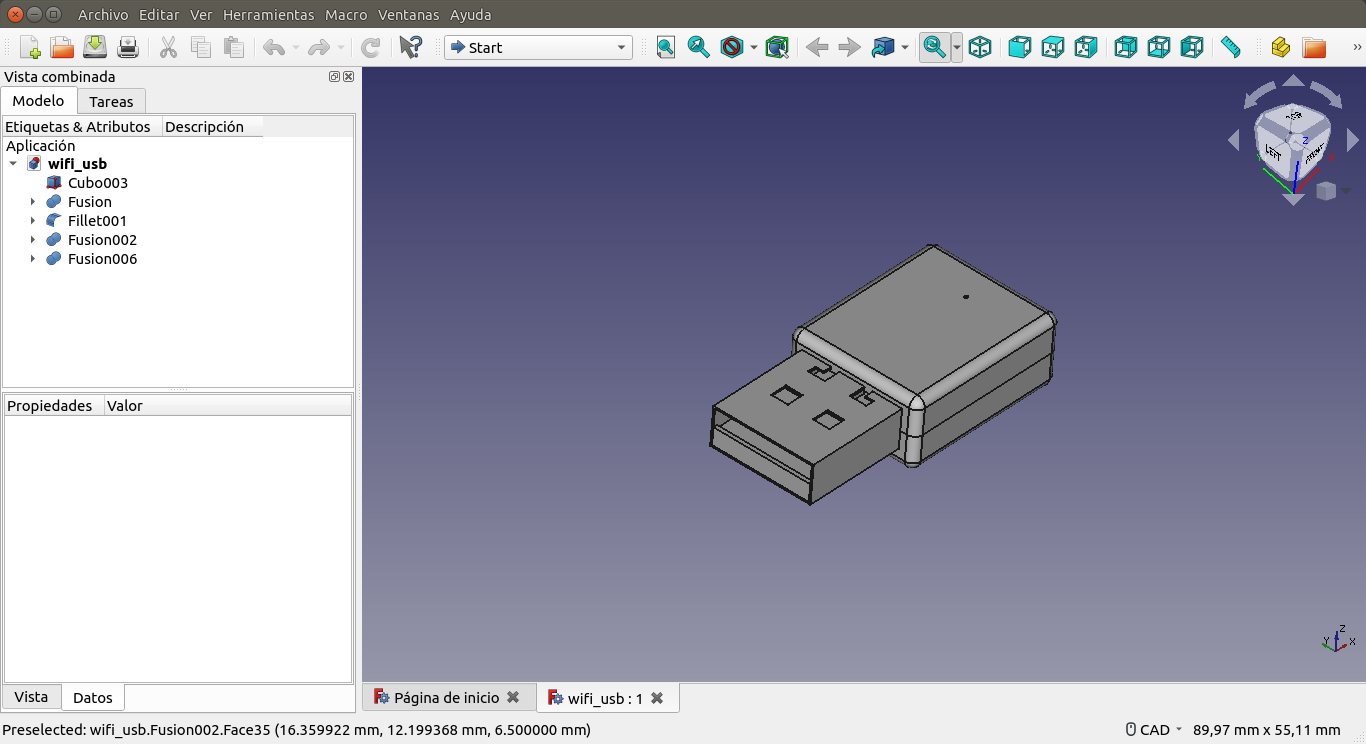Create a new document with the toolbar icon
The height and width of the screenshot is (744, 1366).
pos(30,47)
